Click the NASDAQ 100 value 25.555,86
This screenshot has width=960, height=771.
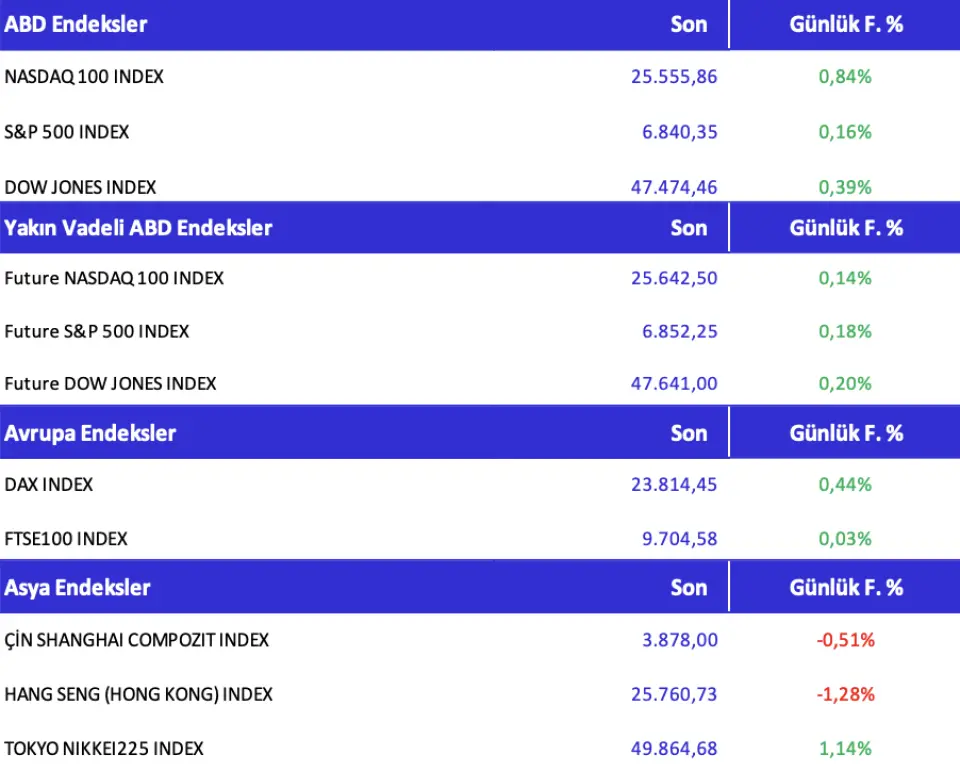(674, 76)
